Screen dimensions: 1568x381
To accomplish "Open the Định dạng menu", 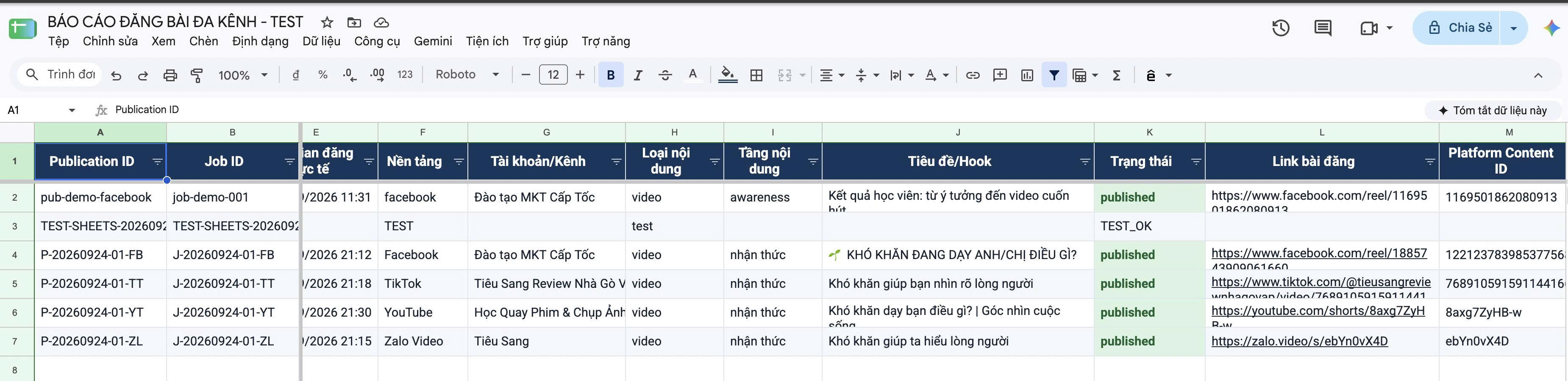I will [260, 41].
